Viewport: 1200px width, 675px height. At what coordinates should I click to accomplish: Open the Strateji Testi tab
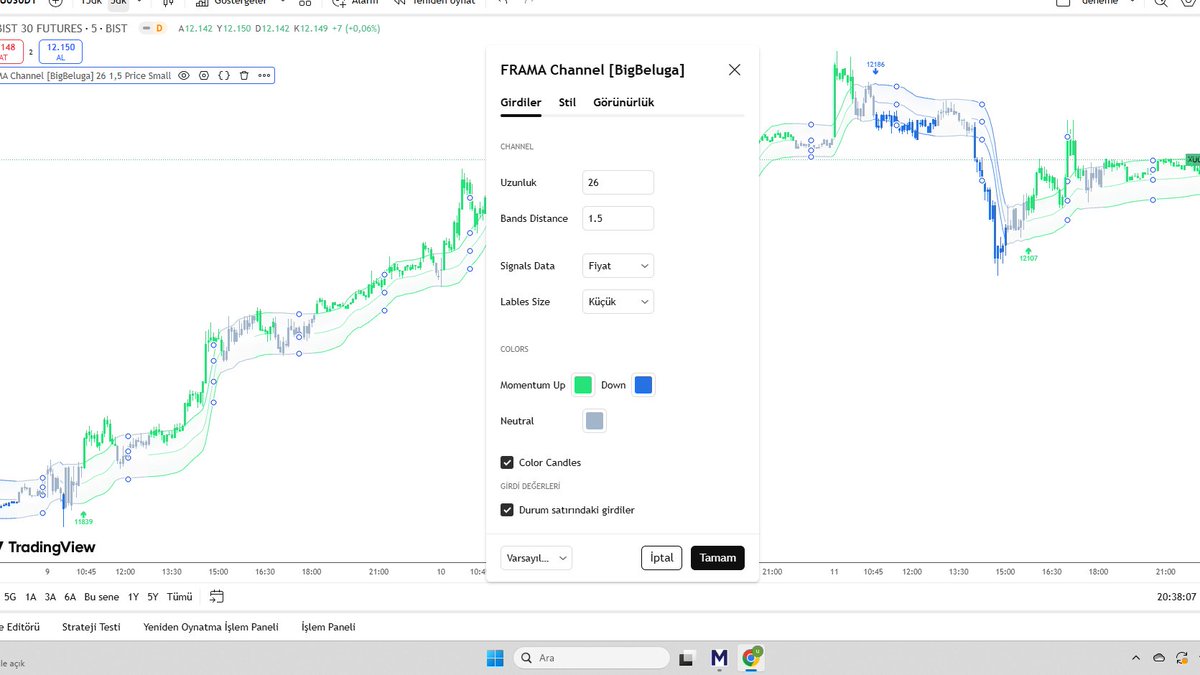pos(91,627)
